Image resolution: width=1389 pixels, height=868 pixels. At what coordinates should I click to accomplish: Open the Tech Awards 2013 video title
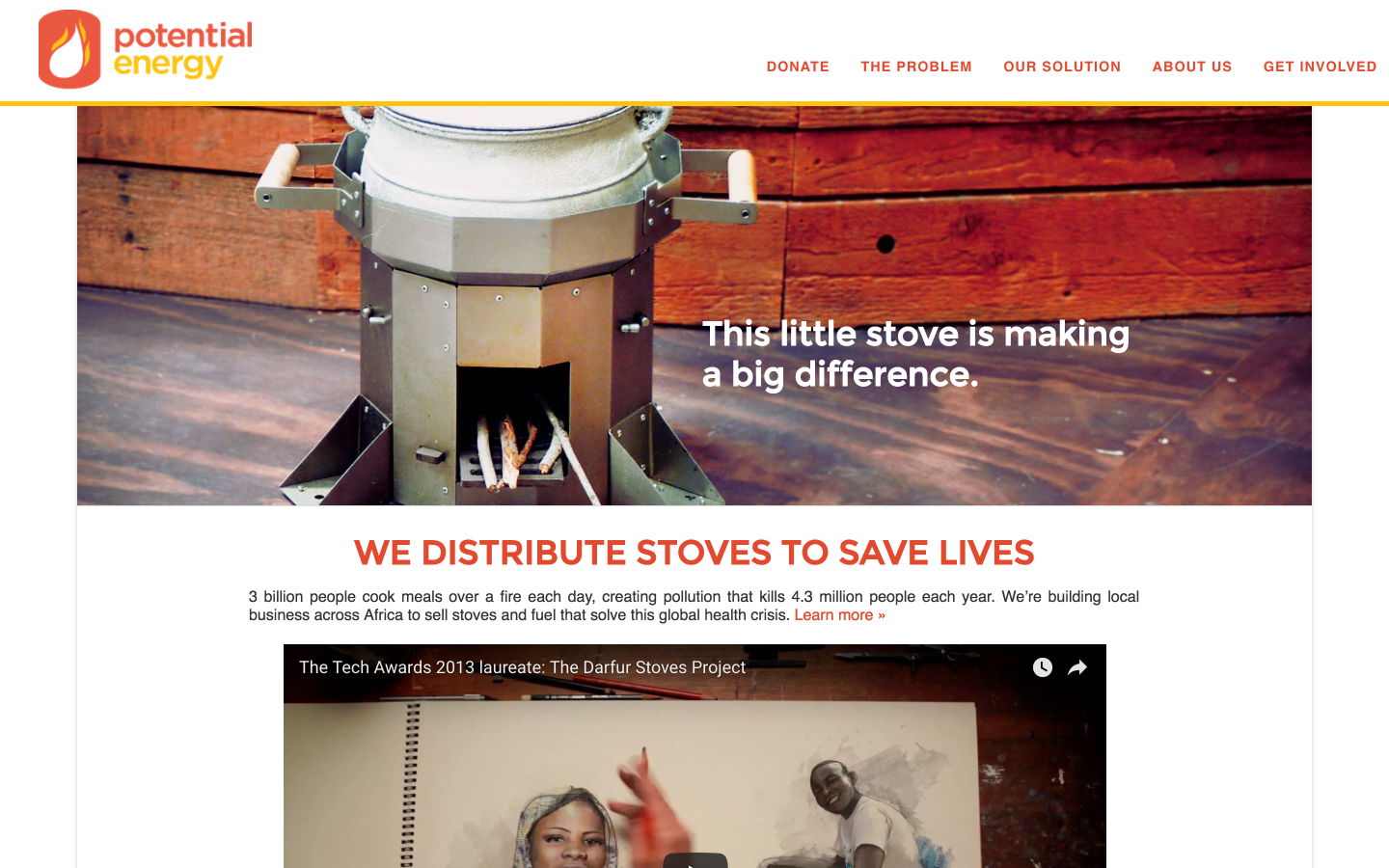[522, 667]
